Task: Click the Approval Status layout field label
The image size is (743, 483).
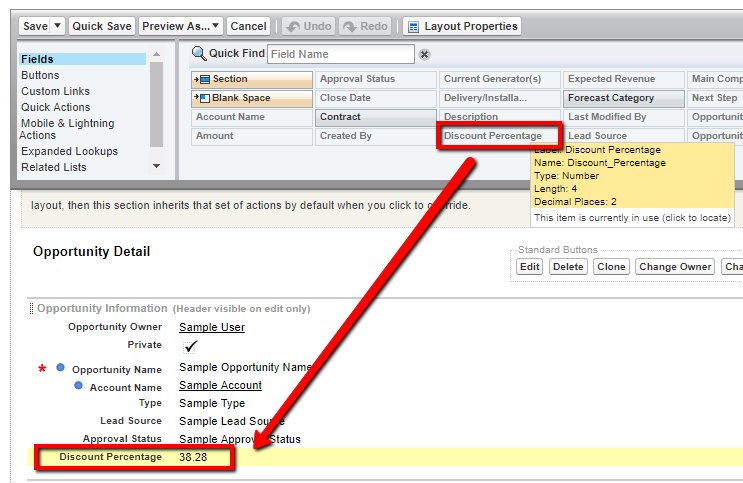Action: coord(122,439)
